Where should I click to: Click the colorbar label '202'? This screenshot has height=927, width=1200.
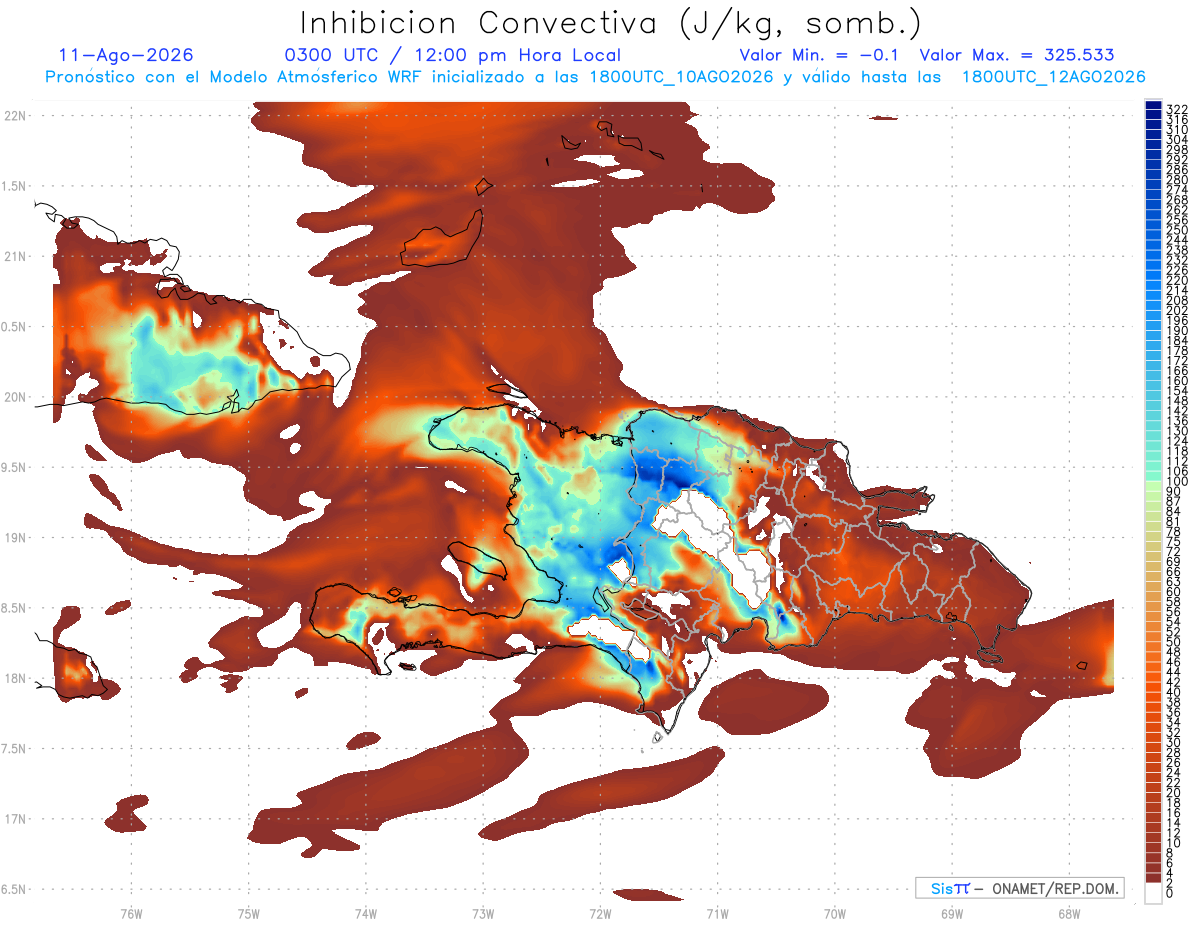click(1176, 310)
